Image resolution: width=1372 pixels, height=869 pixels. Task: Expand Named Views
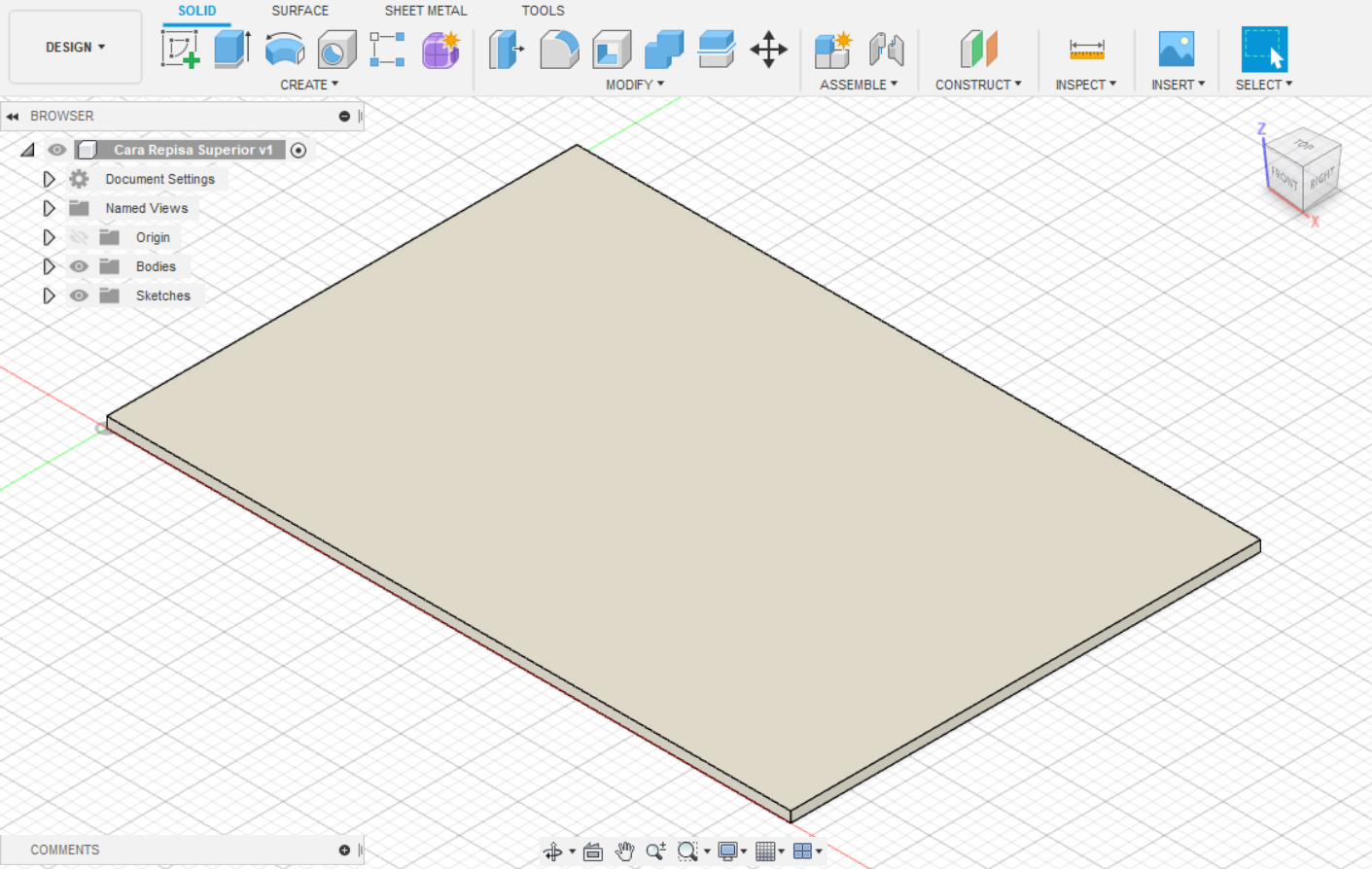49,208
